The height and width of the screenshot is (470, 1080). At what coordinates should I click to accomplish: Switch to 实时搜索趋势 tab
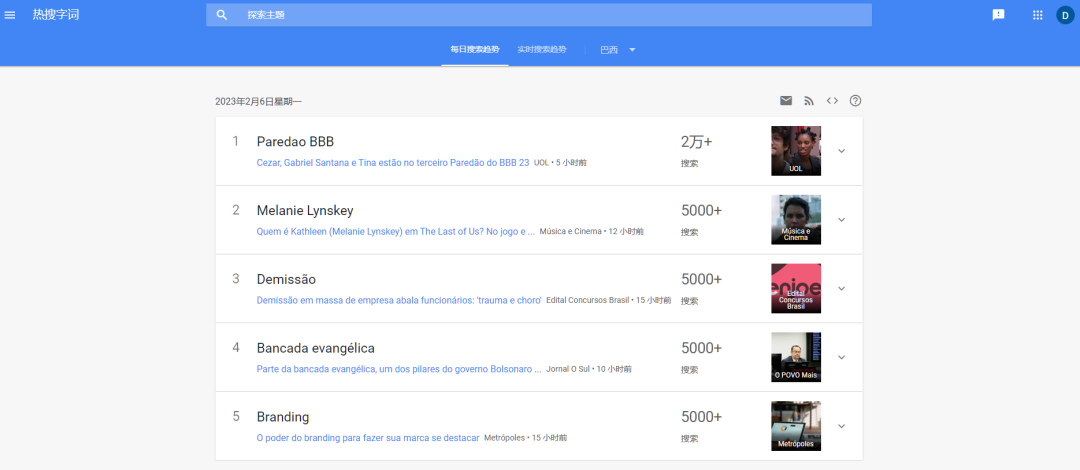(x=542, y=50)
